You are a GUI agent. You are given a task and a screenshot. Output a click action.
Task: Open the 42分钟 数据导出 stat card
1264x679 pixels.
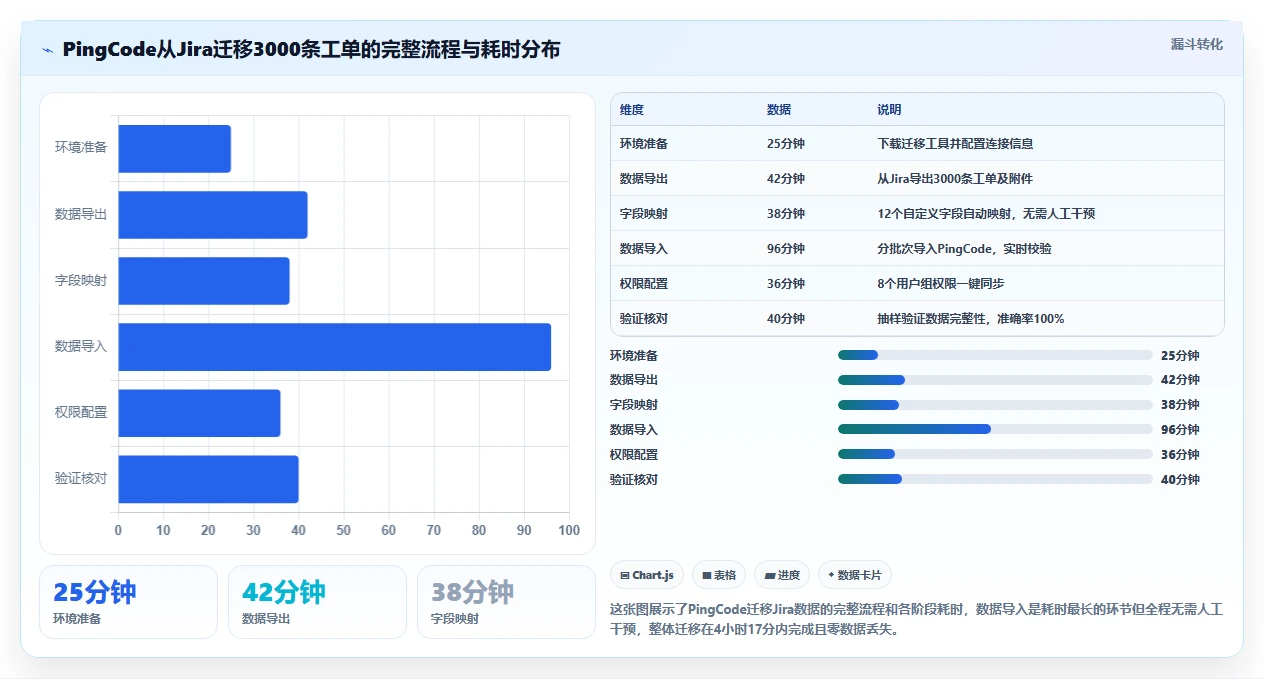point(317,602)
